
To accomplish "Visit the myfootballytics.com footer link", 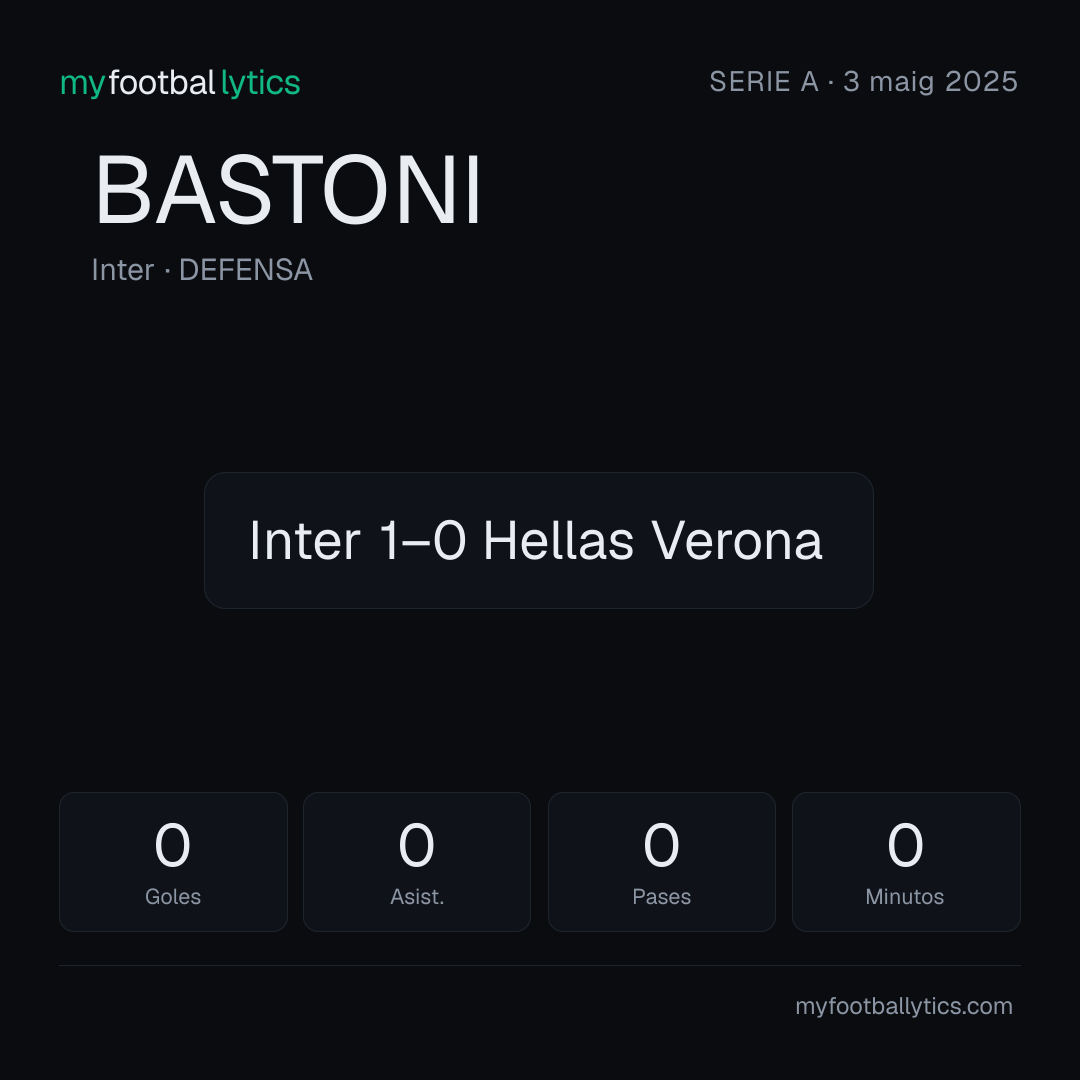I will [904, 1007].
